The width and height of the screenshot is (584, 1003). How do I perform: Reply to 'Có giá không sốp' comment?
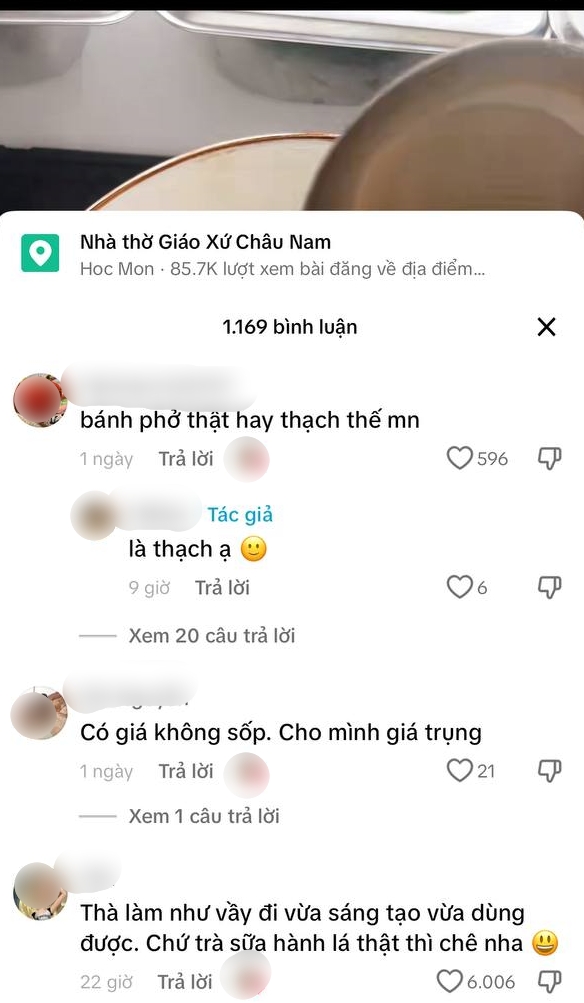185,771
